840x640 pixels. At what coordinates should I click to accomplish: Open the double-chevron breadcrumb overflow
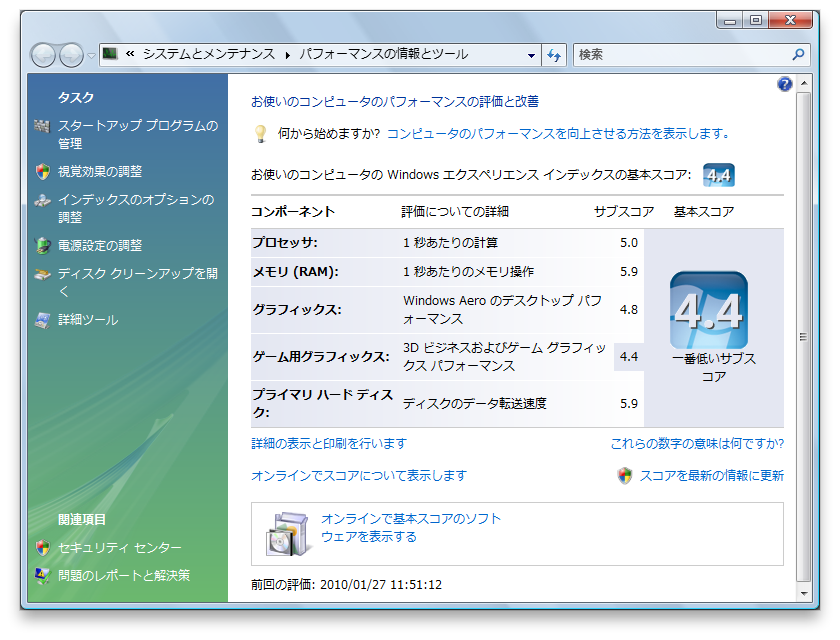130,54
